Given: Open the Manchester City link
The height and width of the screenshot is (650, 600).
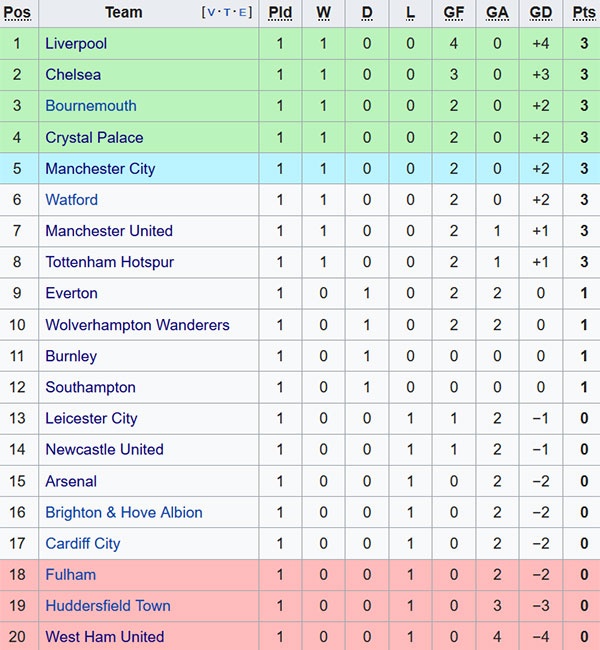Looking at the screenshot, I should coord(100,169).
